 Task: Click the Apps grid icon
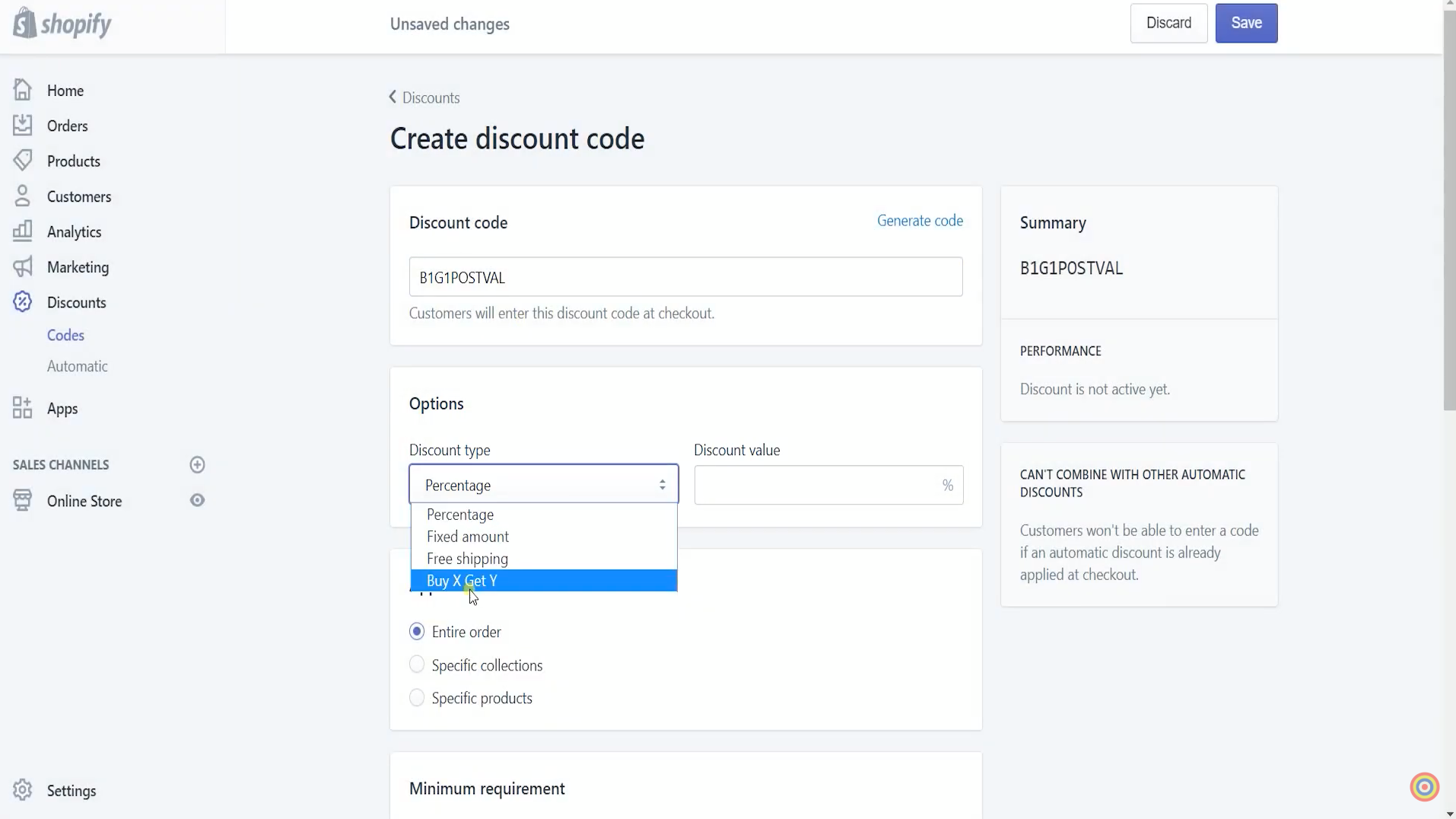(x=22, y=408)
